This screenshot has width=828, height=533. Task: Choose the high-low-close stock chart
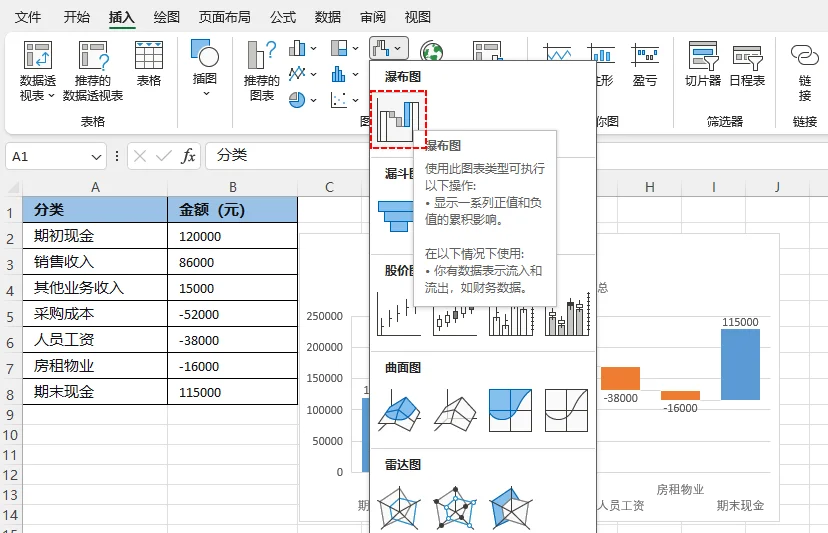[399, 314]
